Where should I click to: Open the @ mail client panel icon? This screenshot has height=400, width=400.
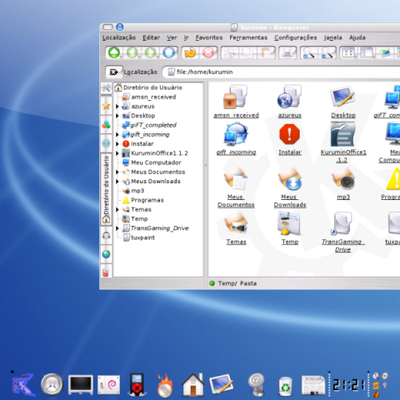pos(256,384)
